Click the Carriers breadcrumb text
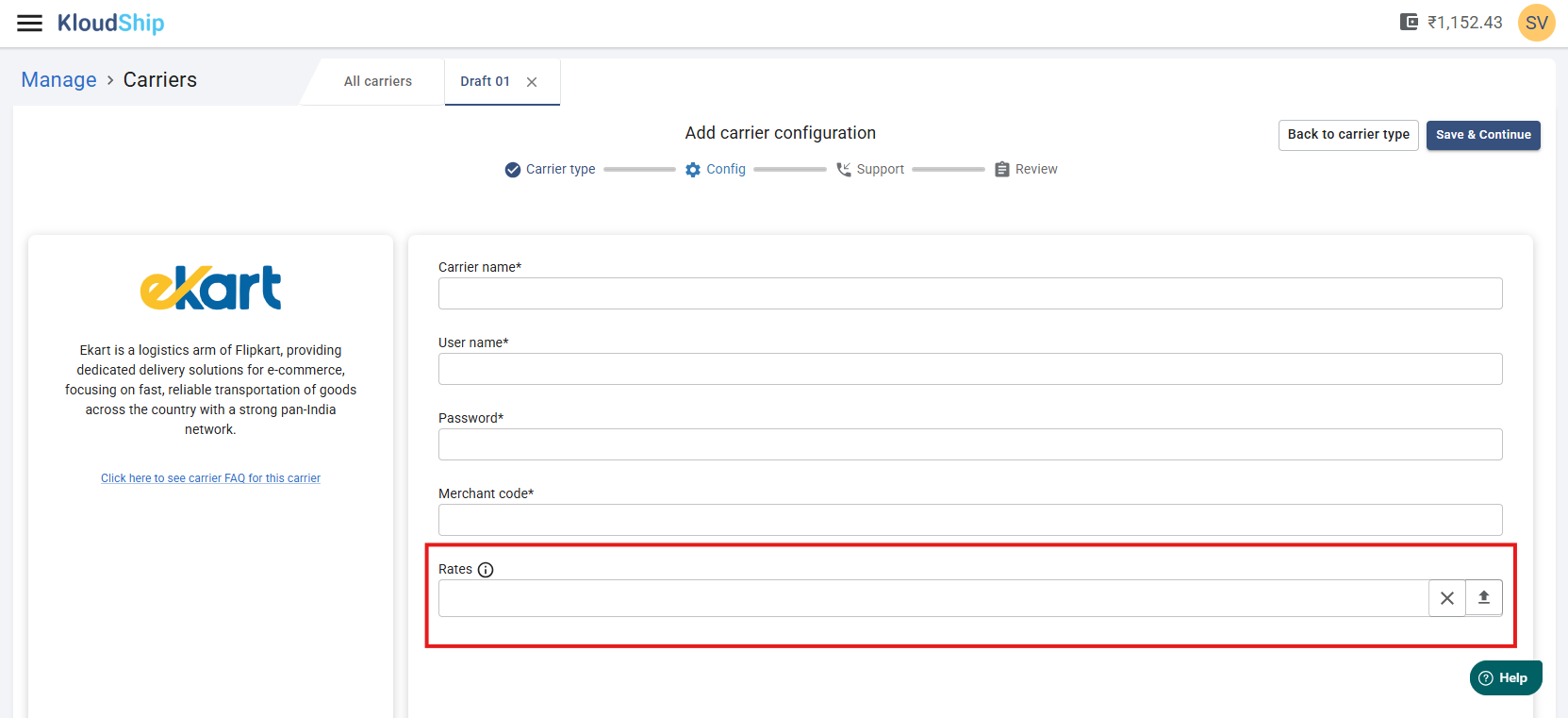Viewport: 1568px width, 718px height. pos(160,80)
